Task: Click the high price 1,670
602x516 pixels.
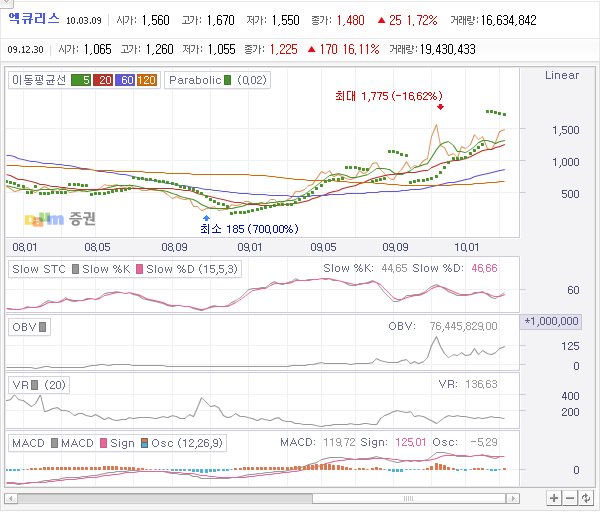Action: tap(220, 20)
